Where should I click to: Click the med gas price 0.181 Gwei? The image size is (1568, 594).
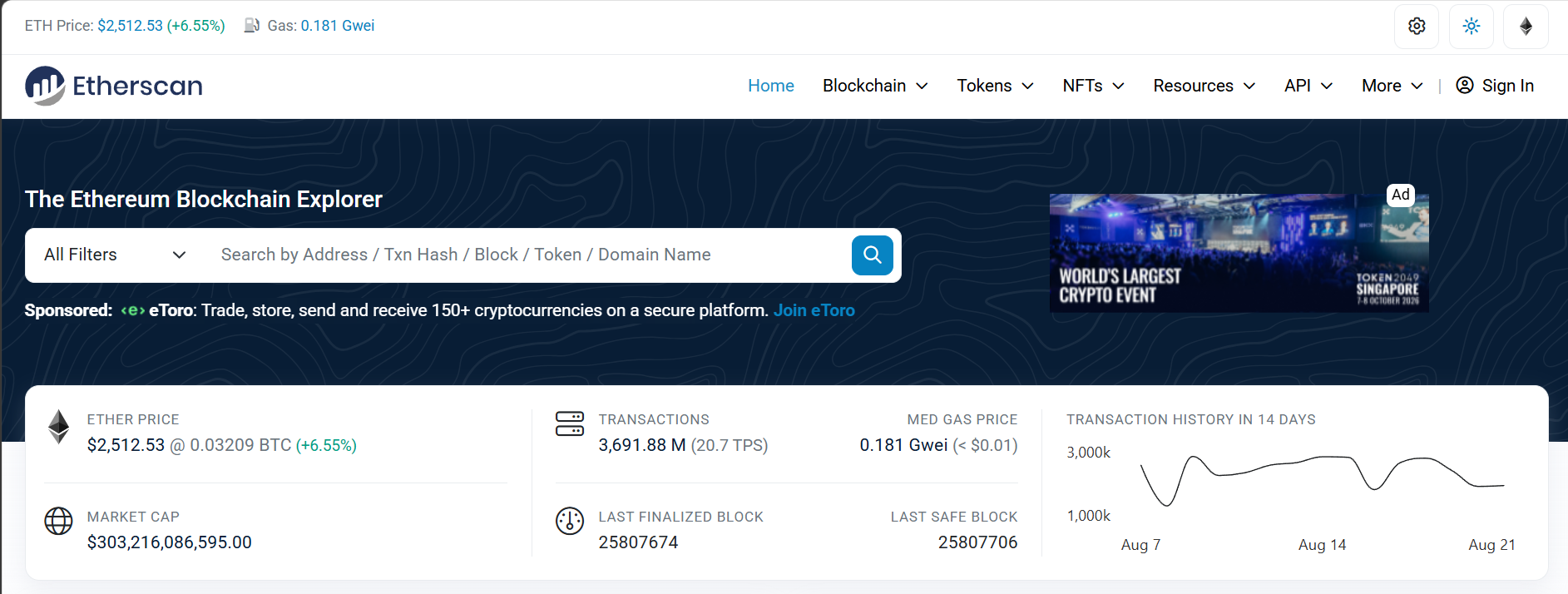click(903, 445)
